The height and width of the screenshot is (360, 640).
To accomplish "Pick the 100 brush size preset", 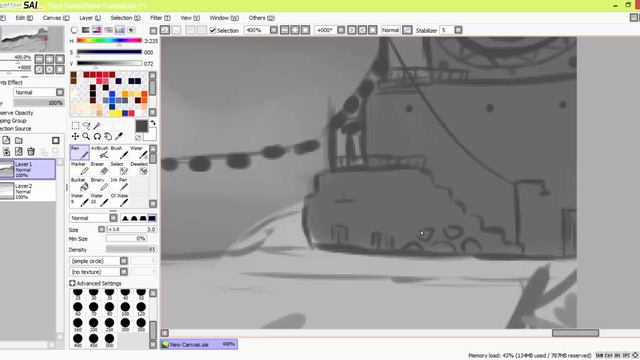I will click(125, 308).
